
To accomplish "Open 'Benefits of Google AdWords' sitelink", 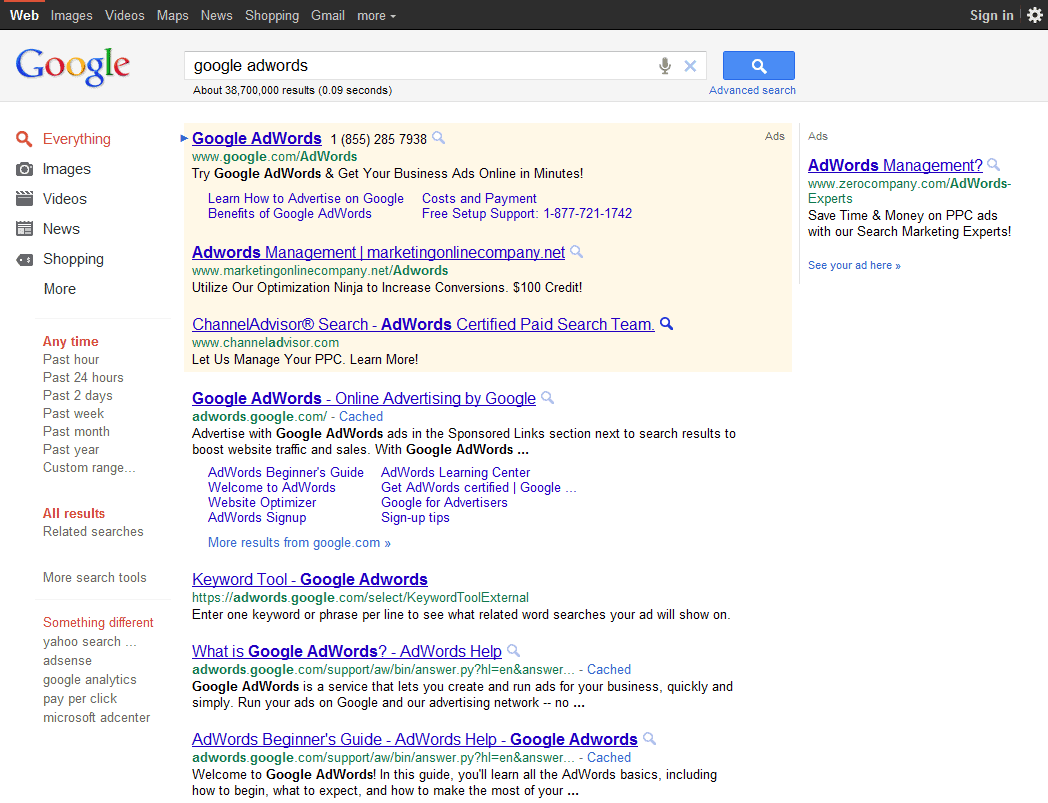I will (289, 213).
